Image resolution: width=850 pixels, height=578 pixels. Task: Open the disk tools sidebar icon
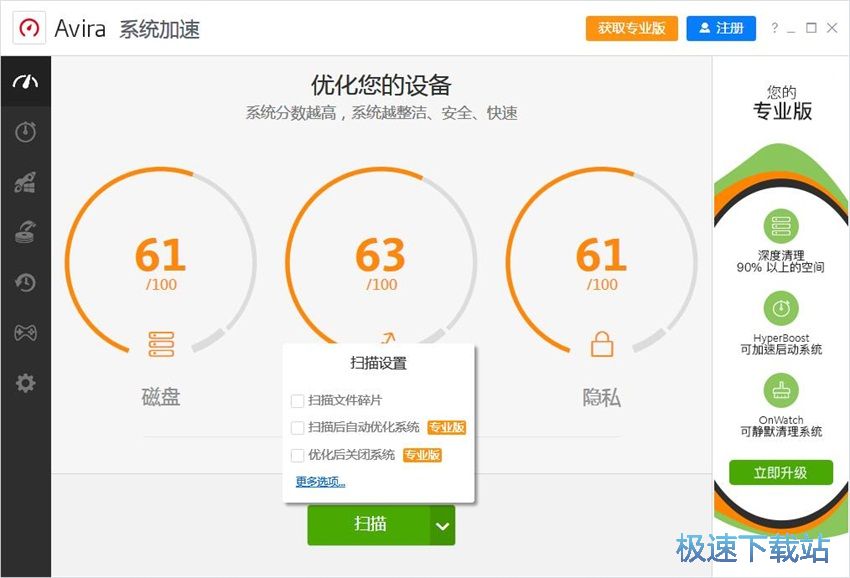click(x=25, y=232)
